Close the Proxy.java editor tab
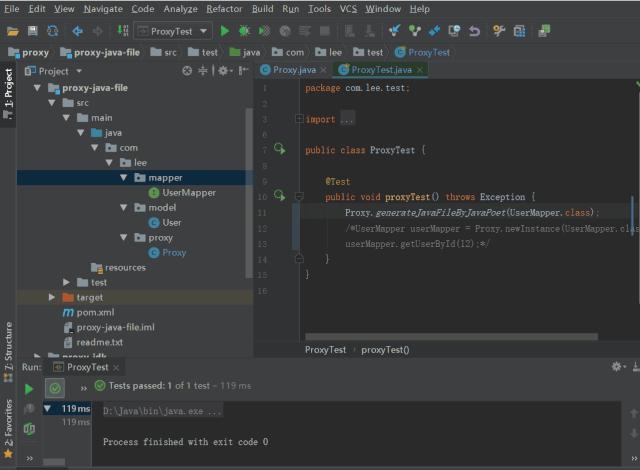 326,70
